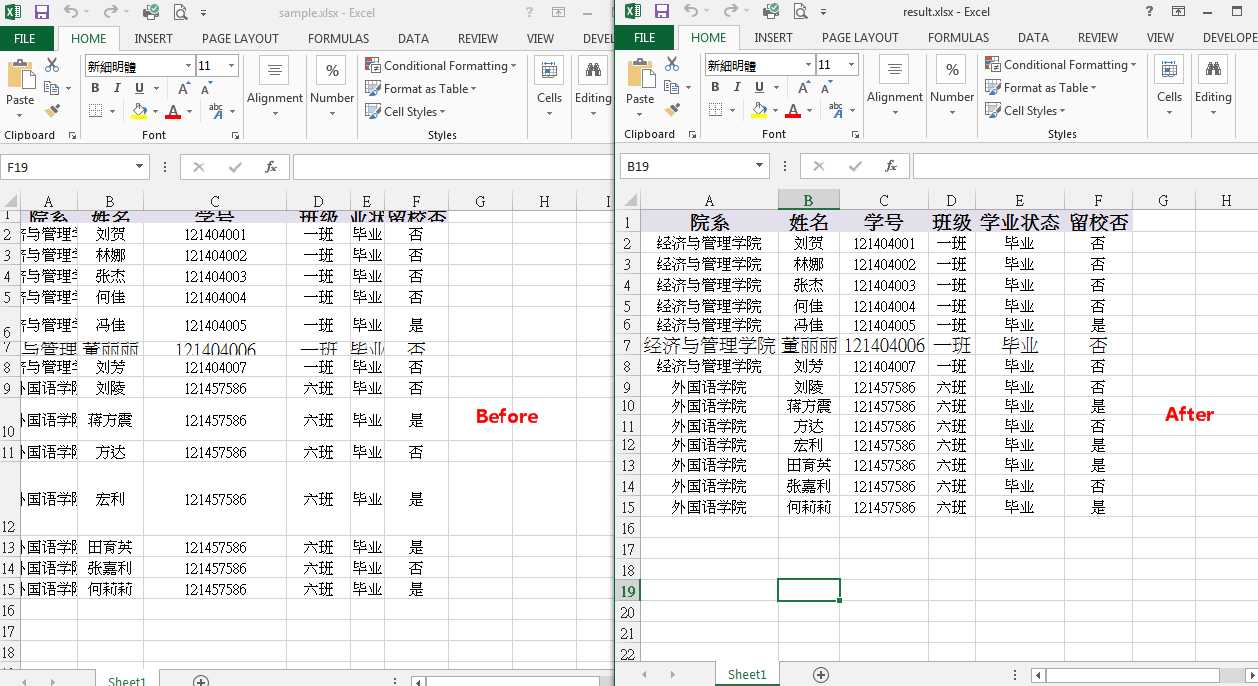
Task: Switch to PAGE LAYOUT tab in result.xlsx
Action: point(860,38)
